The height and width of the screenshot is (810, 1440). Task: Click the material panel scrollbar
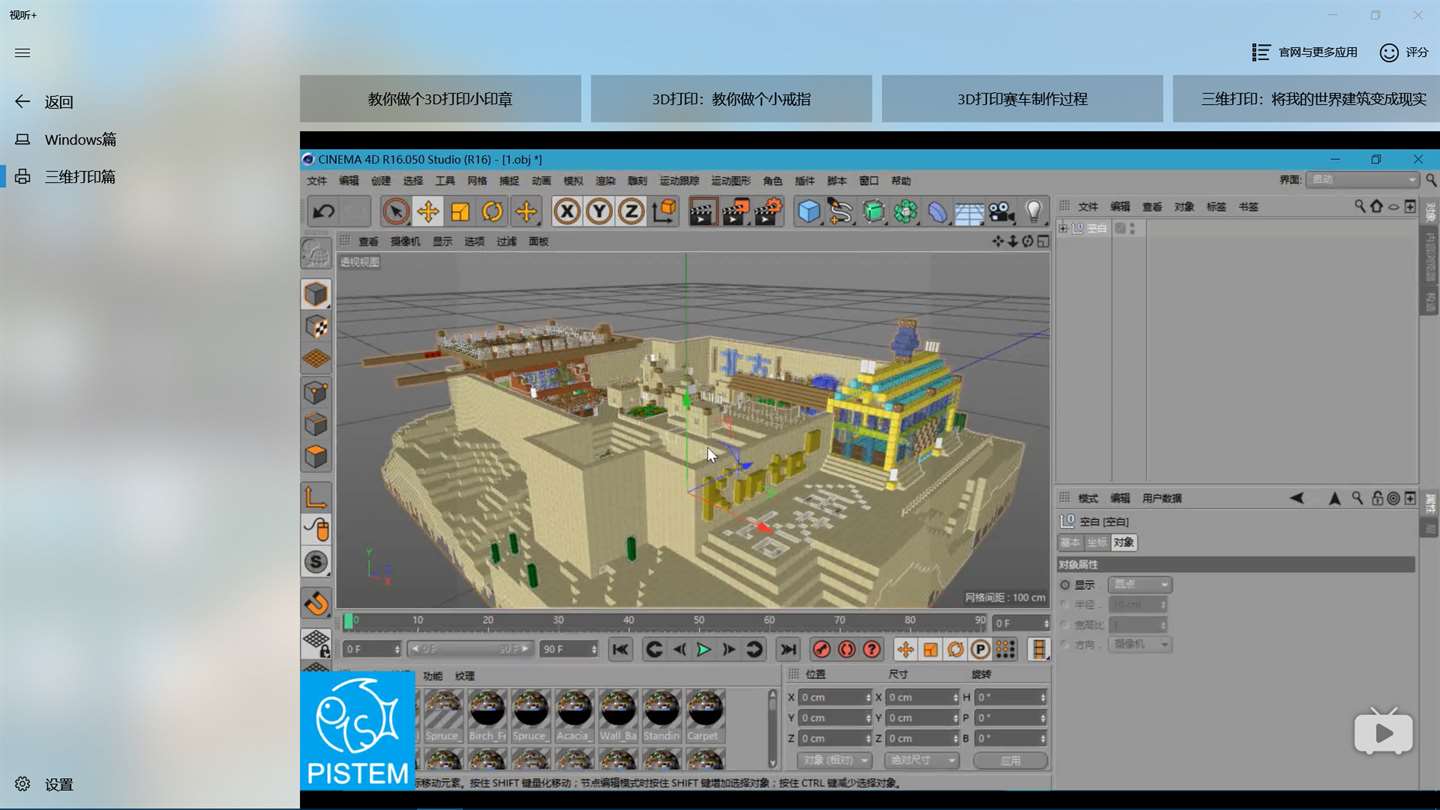(772, 727)
